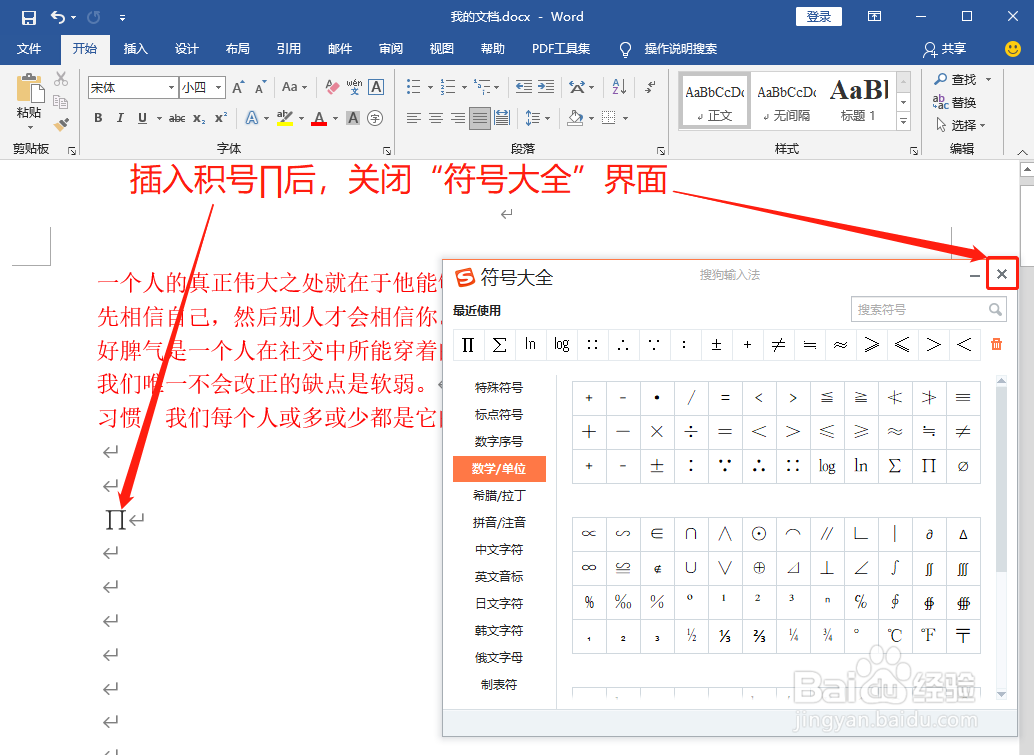Clear formatting with the eraser A icon
Viewport: 1034px width, 755px height.
pyautogui.click(x=332, y=87)
